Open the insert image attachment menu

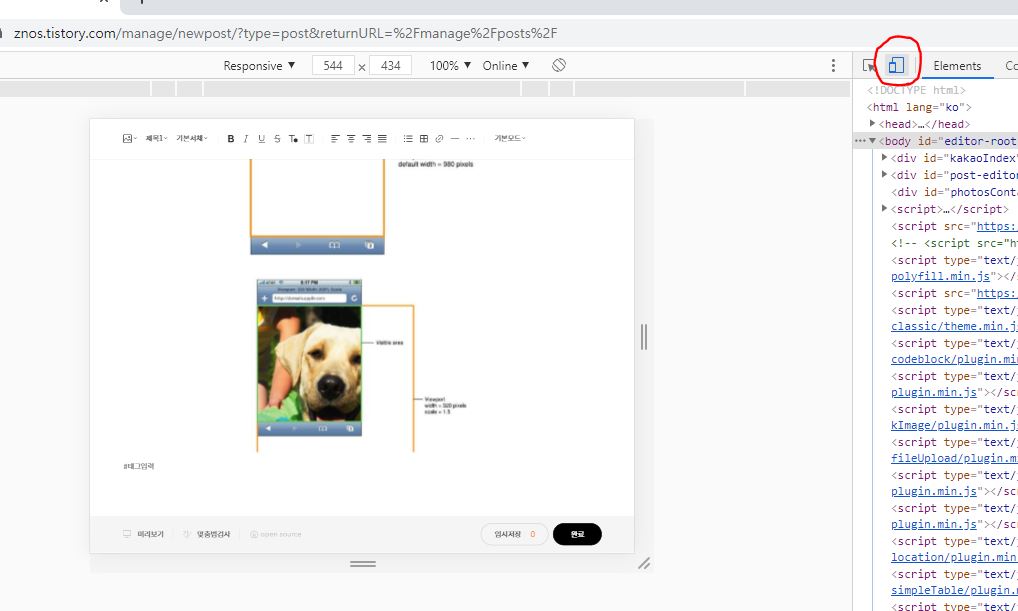coord(129,138)
